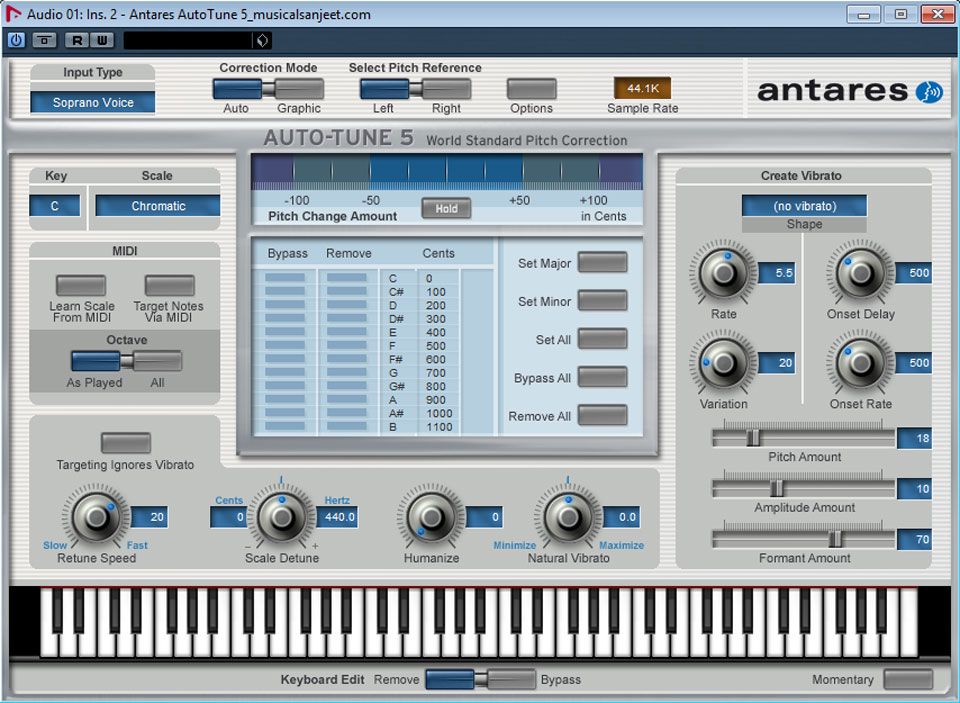The width and height of the screenshot is (960, 703).
Task: Click the Variation knob
Action: point(724,363)
